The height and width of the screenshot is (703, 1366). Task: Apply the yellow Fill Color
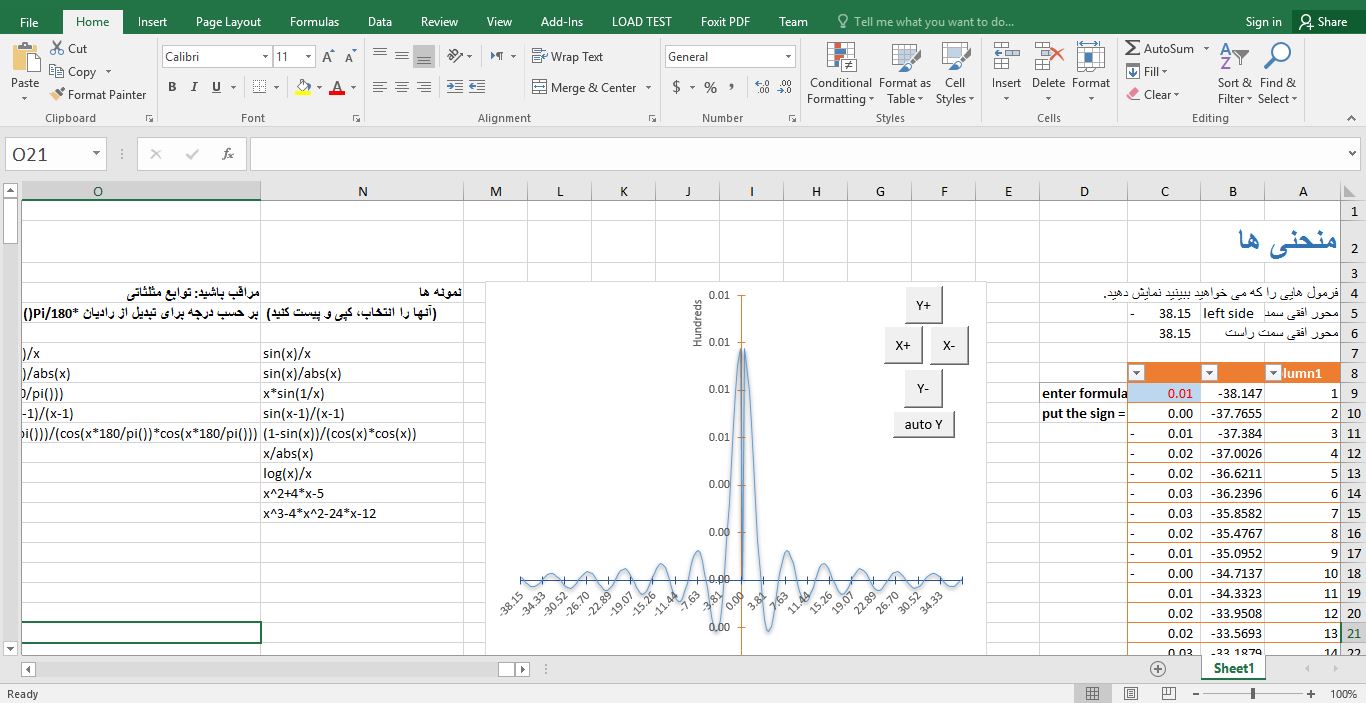[x=303, y=87]
